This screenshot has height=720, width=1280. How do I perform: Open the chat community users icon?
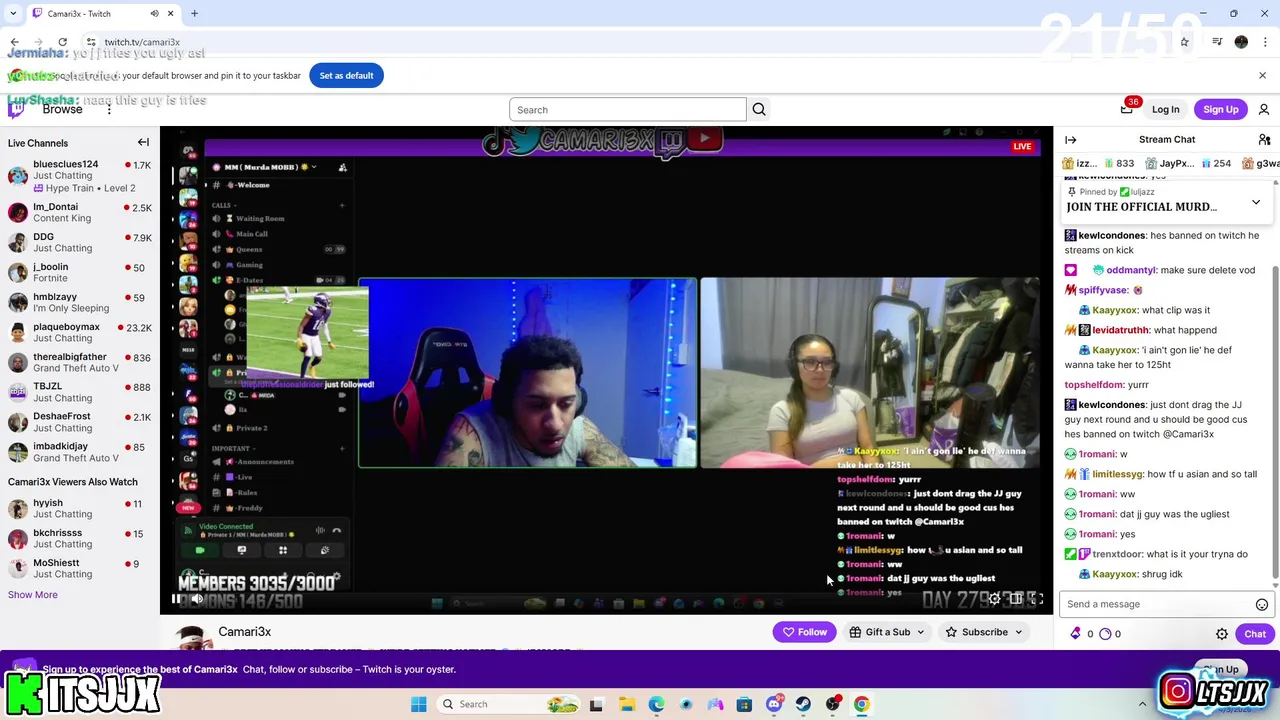point(1264,140)
